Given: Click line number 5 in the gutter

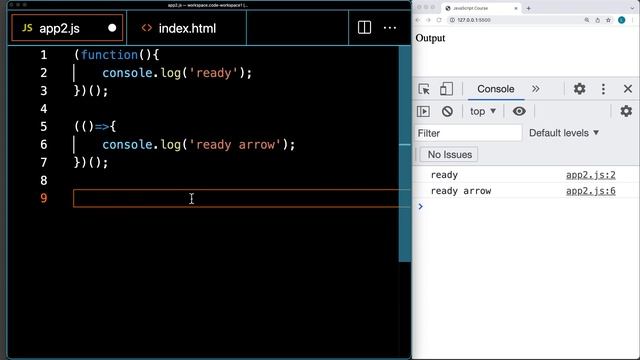Looking at the screenshot, I should coord(44,127).
